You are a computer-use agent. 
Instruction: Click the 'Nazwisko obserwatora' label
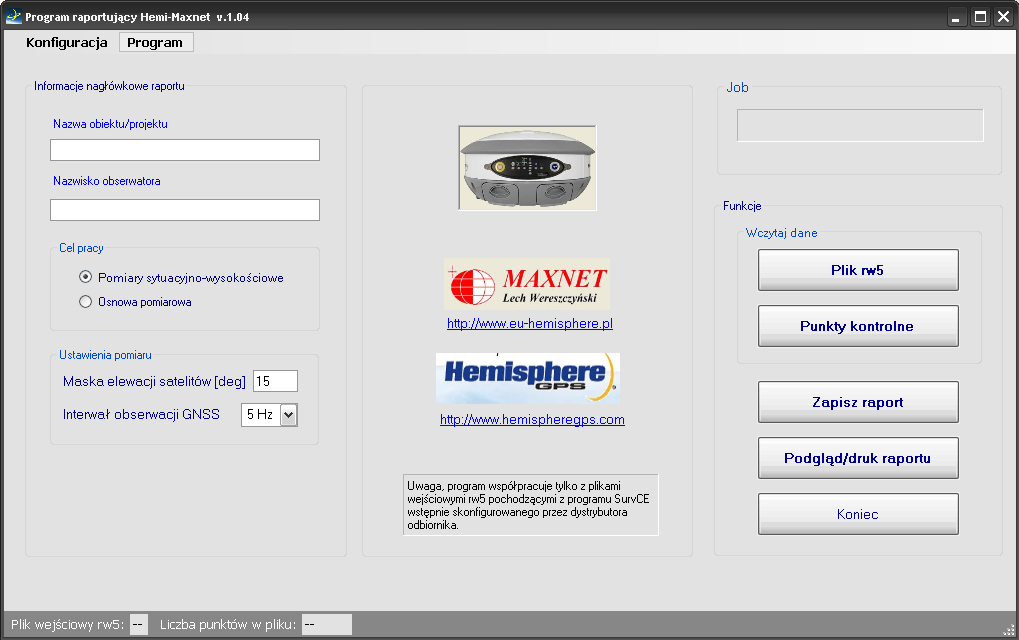pyautogui.click(x=107, y=181)
